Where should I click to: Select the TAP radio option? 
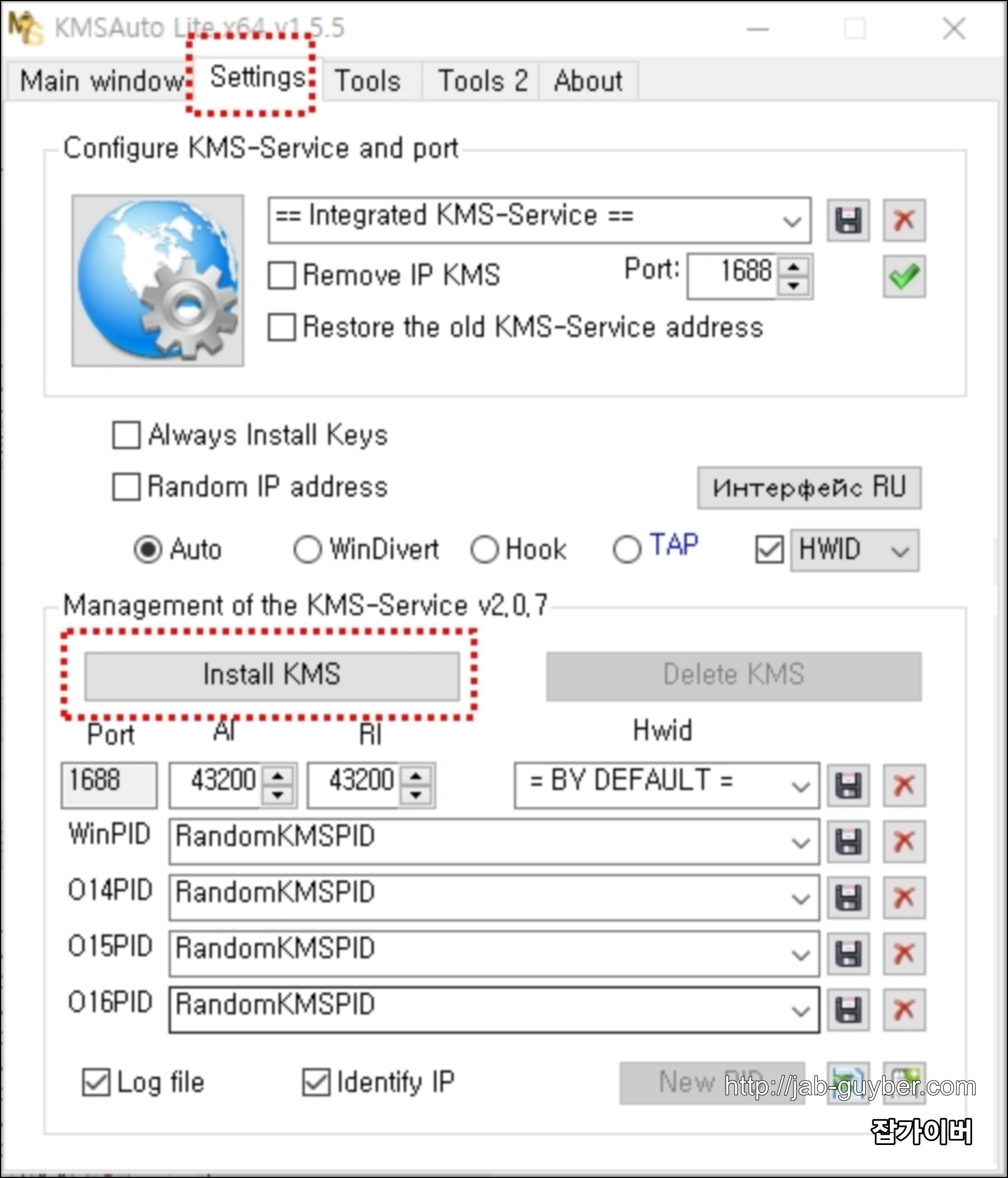pos(627,550)
